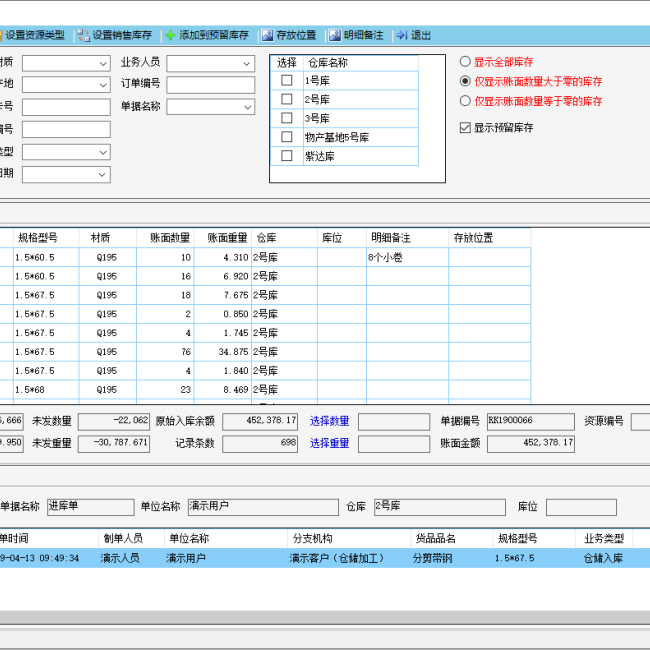Check the 2号库 warehouse checkbox
The height and width of the screenshot is (650, 650).
pos(286,99)
